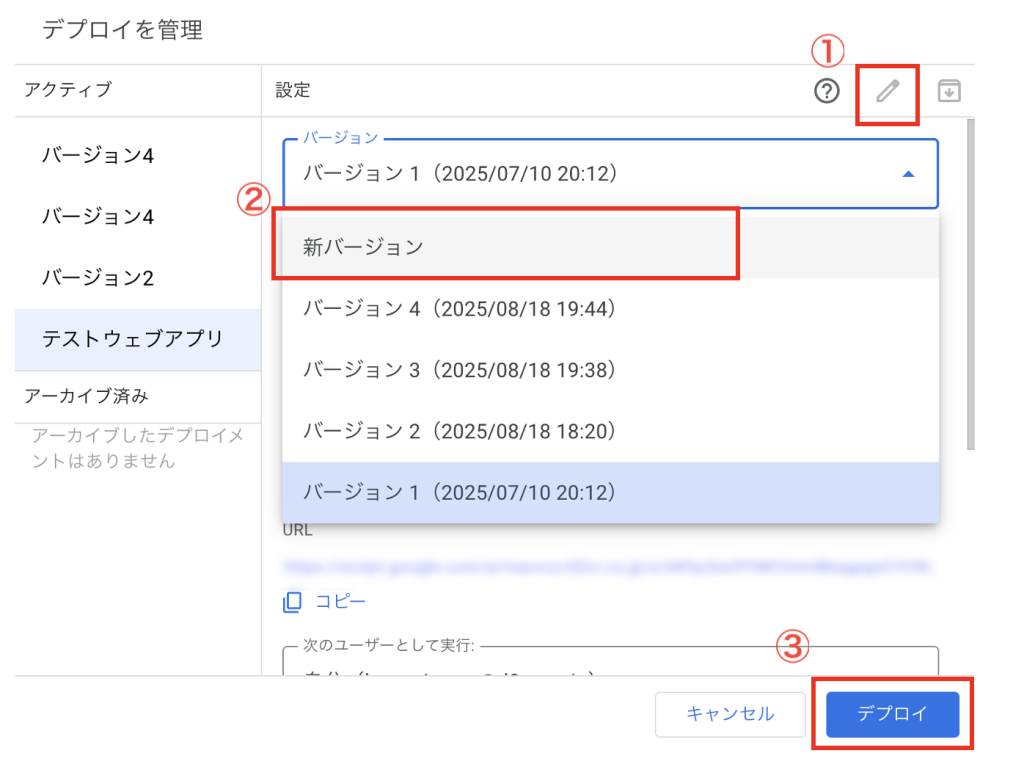Click the archive deployment icon

(x=948, y=92)
